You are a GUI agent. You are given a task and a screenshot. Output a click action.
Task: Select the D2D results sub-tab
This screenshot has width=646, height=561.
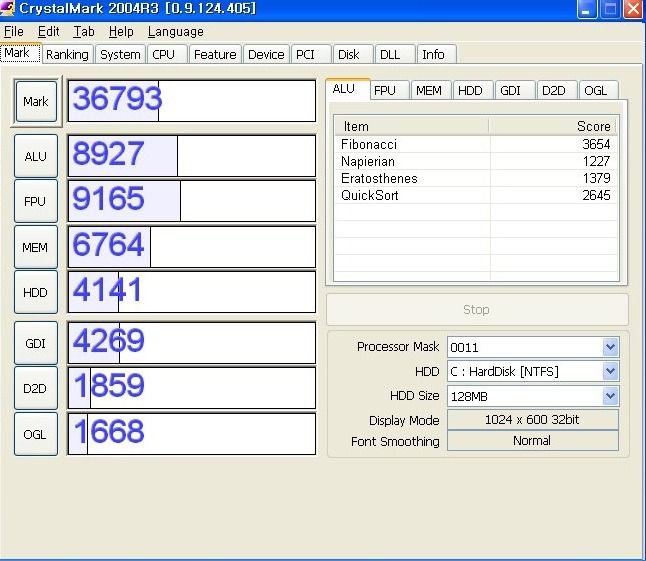[557, 90]
